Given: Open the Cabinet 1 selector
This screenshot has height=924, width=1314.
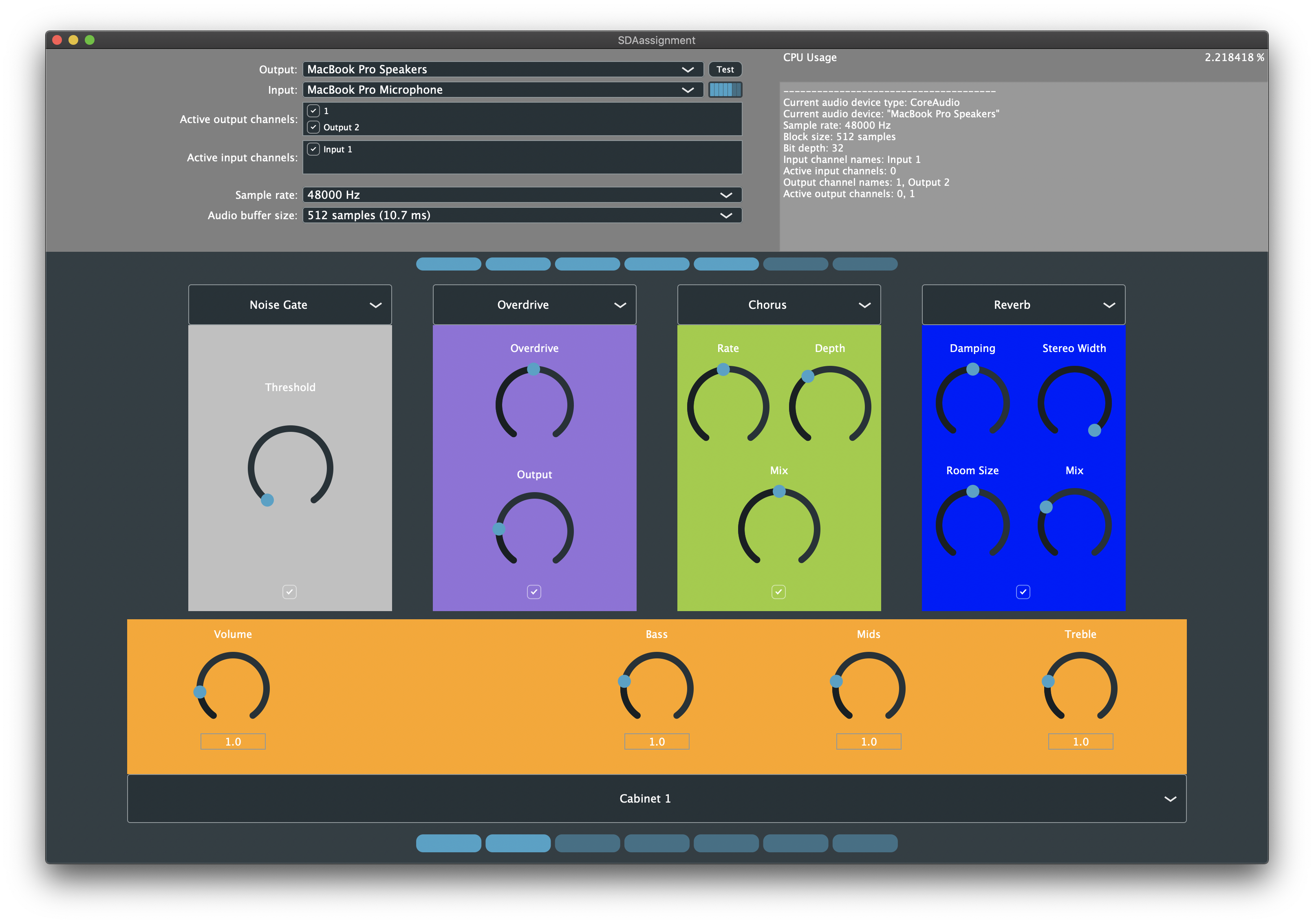Looking at the screenshot, I should tap(657, 798).
